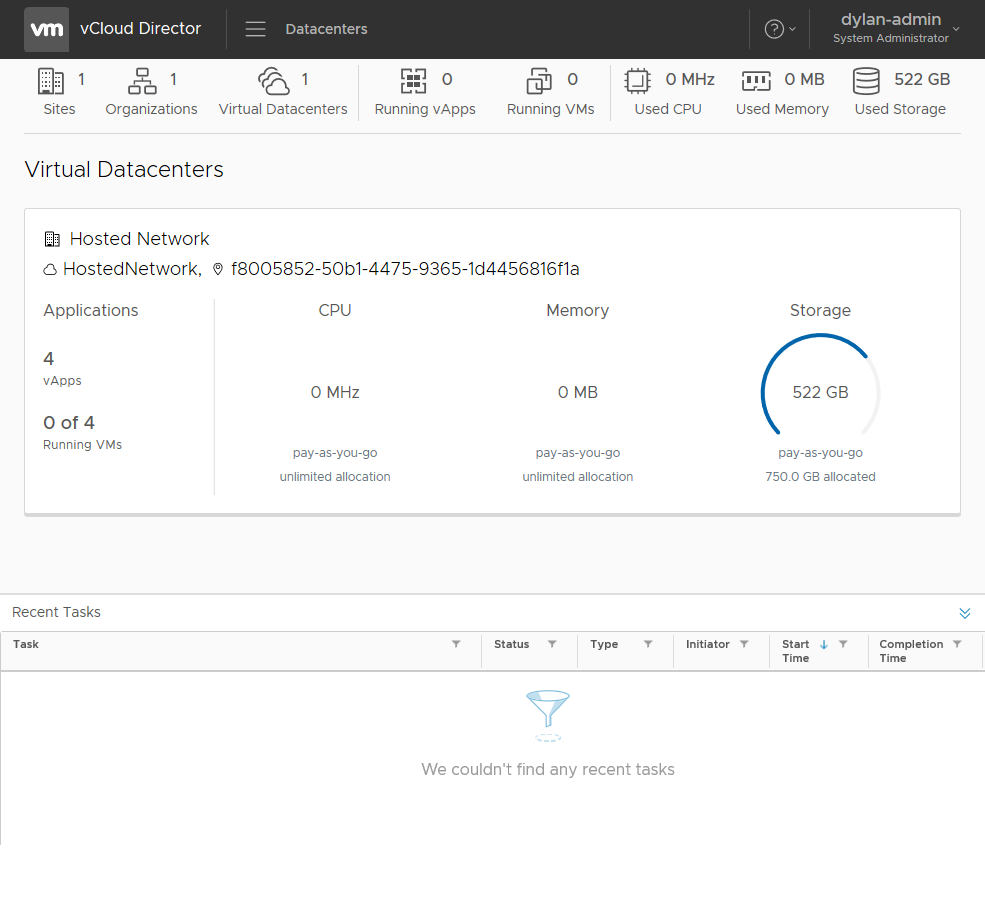Open the Hosted Network datacenter card title
Viewport: 985px width, 911px height.
click(x=139, y=239)
